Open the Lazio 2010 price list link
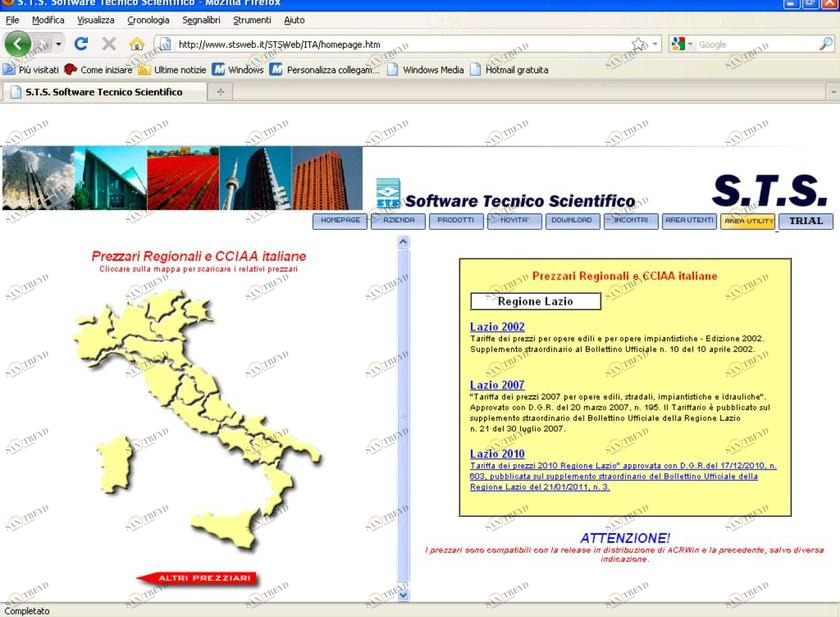 [x=497, y=454]
